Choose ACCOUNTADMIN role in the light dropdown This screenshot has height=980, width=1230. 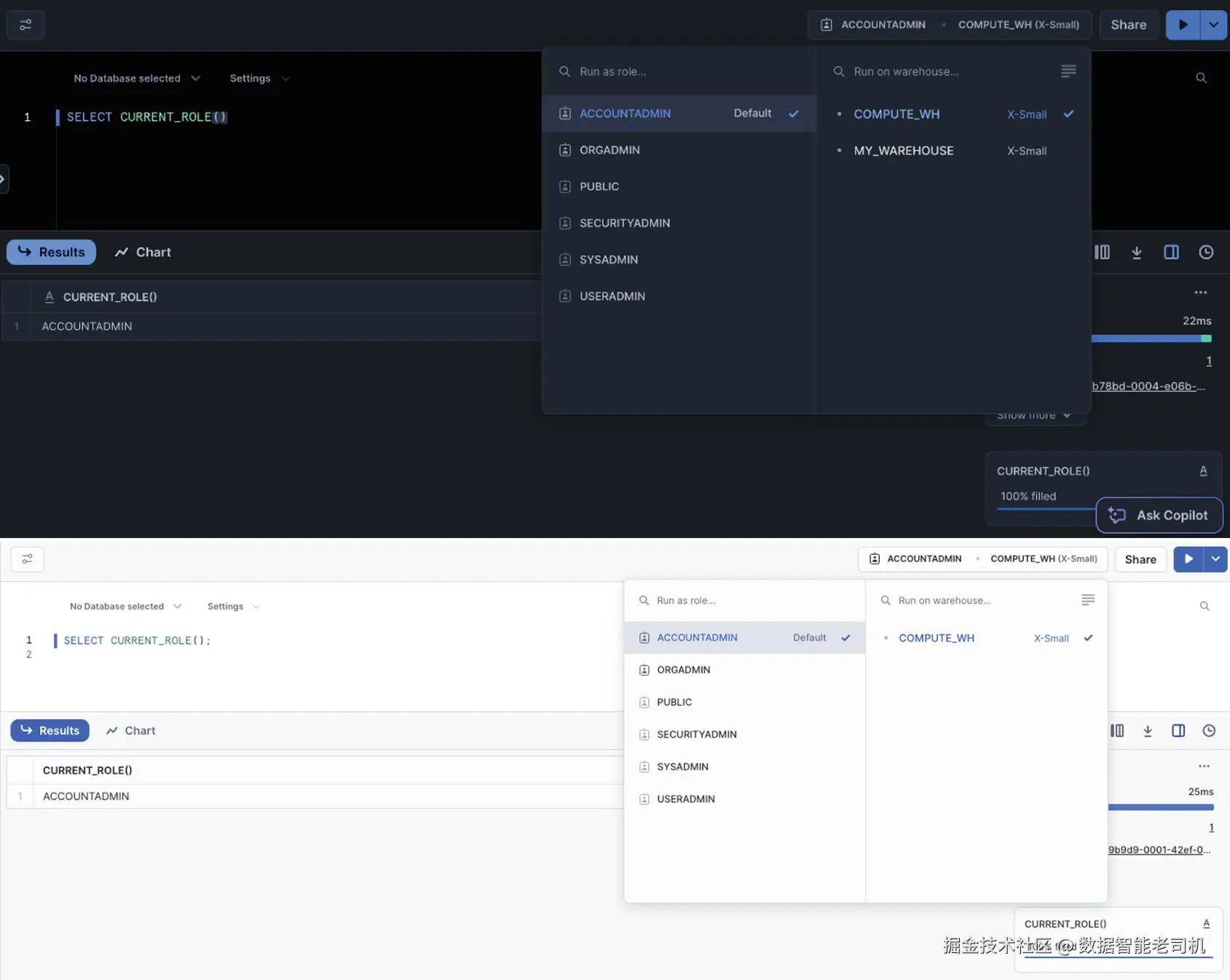coord(745,637)
